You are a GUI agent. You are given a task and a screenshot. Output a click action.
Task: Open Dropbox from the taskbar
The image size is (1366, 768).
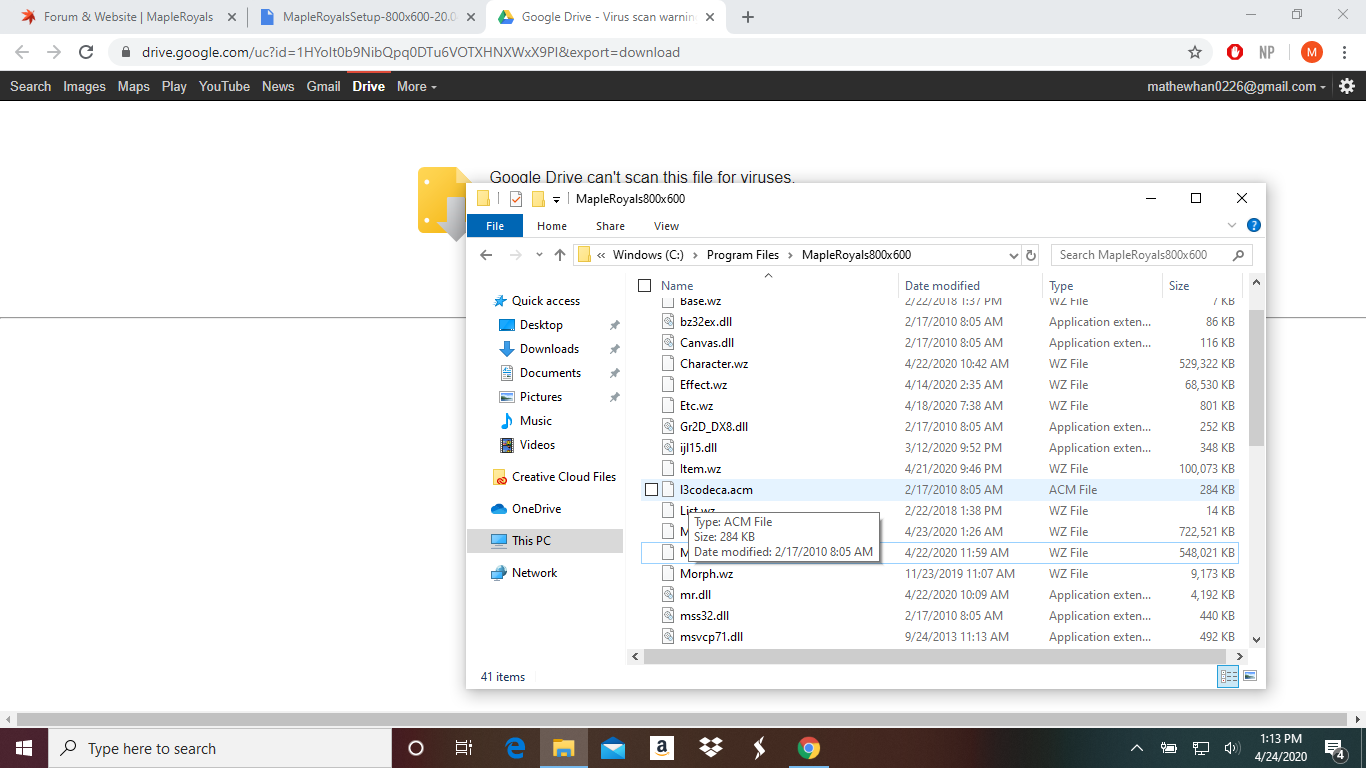711,748
